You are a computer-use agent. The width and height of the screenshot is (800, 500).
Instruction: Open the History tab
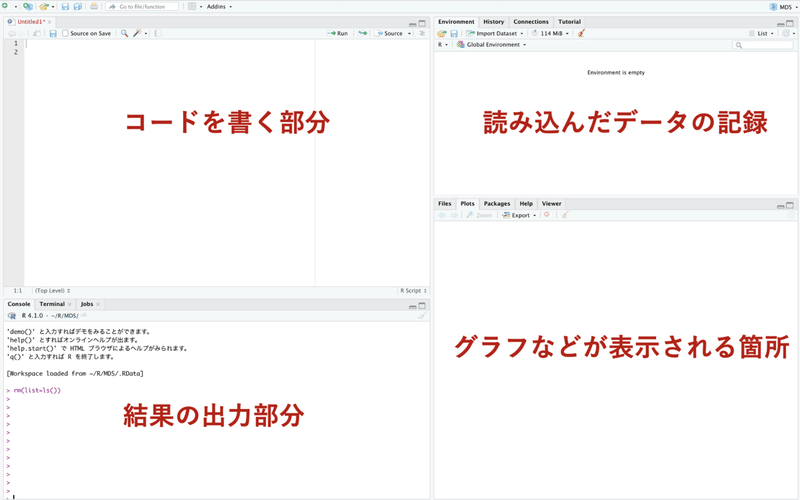point(493,22)
